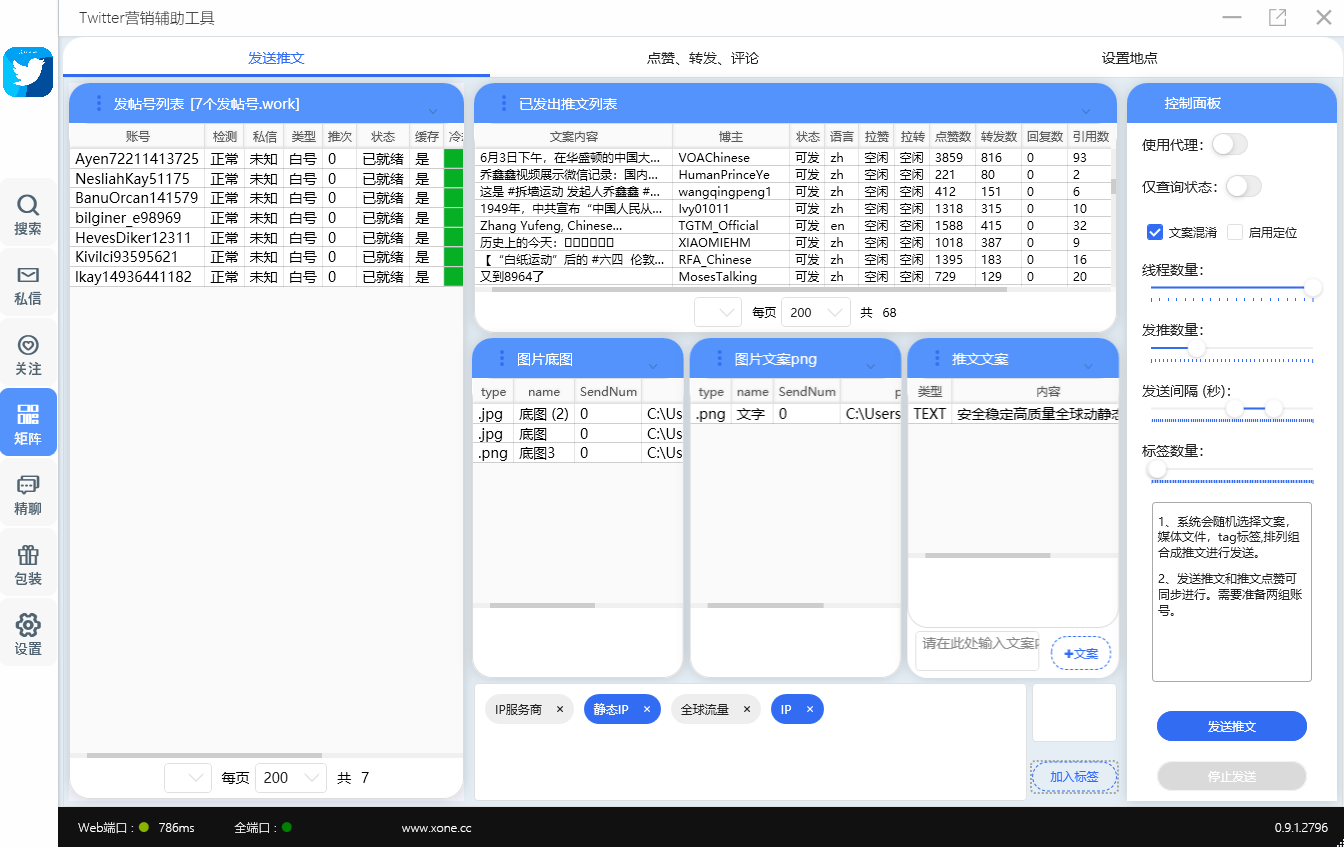Open the 搜索 search sidebar icon

pyautogui.click(x=28, y=213)
